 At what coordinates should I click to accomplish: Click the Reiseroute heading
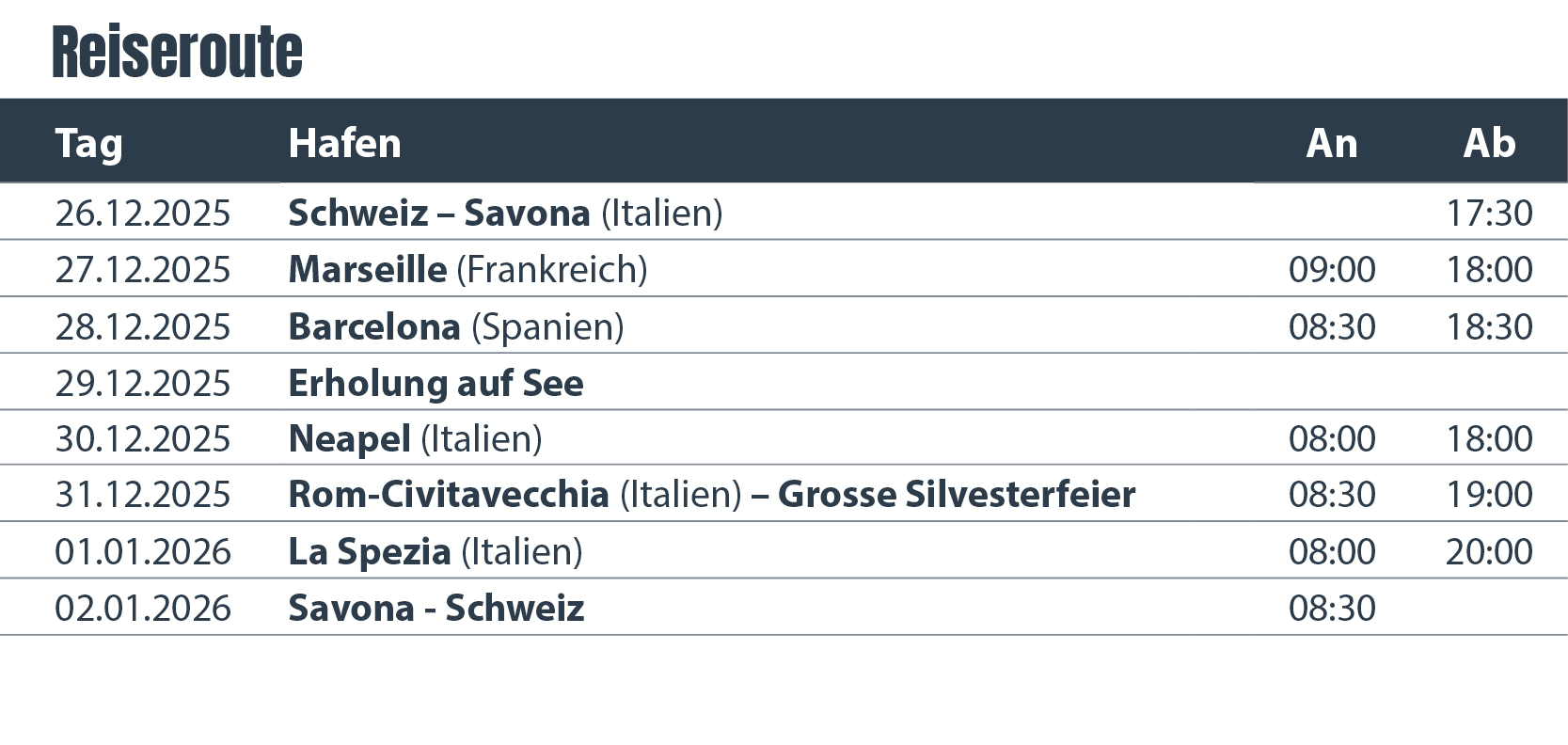(177, 52)
